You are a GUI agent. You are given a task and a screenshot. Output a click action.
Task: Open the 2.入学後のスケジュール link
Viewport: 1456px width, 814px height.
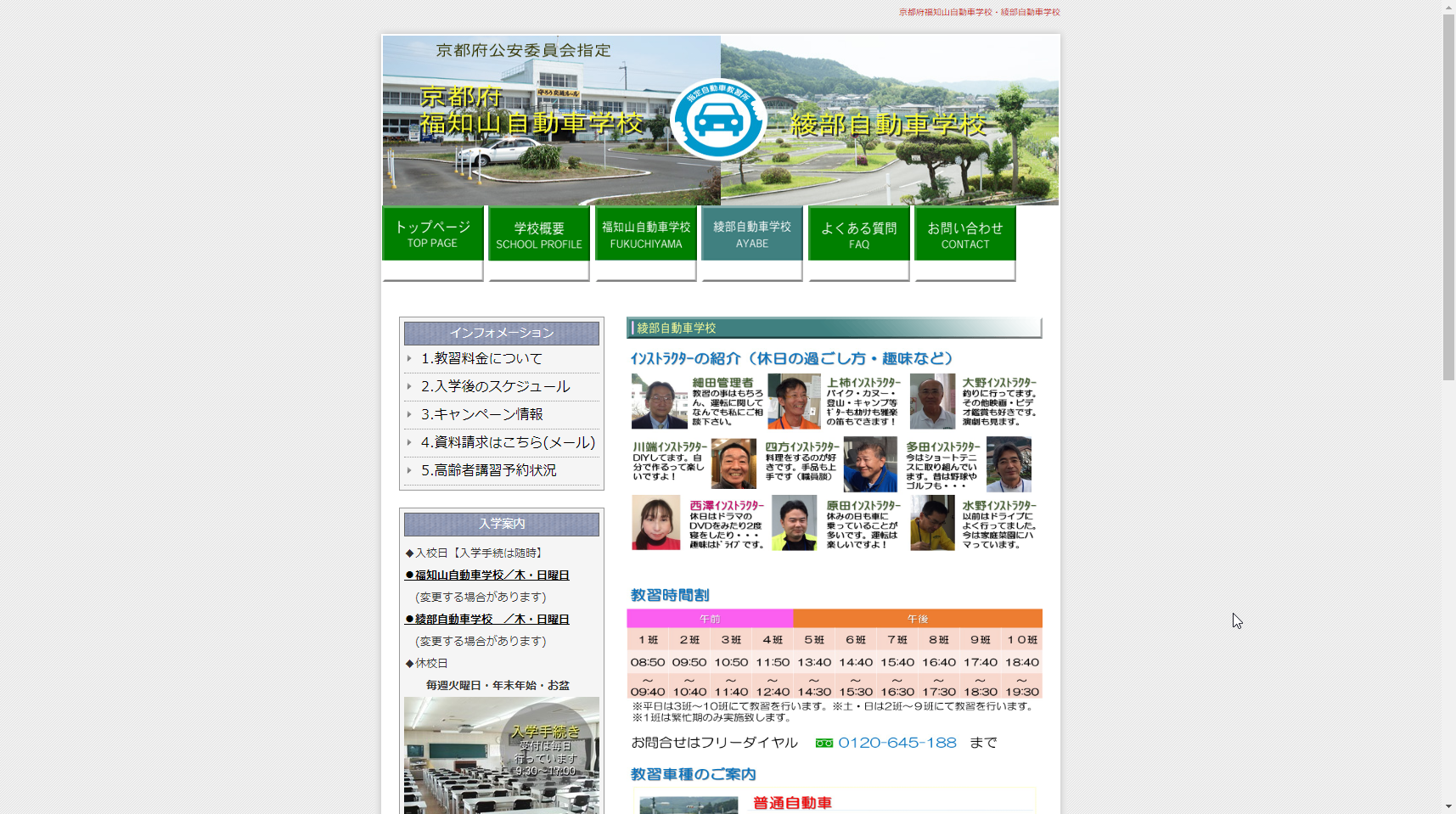pos(495,386)
